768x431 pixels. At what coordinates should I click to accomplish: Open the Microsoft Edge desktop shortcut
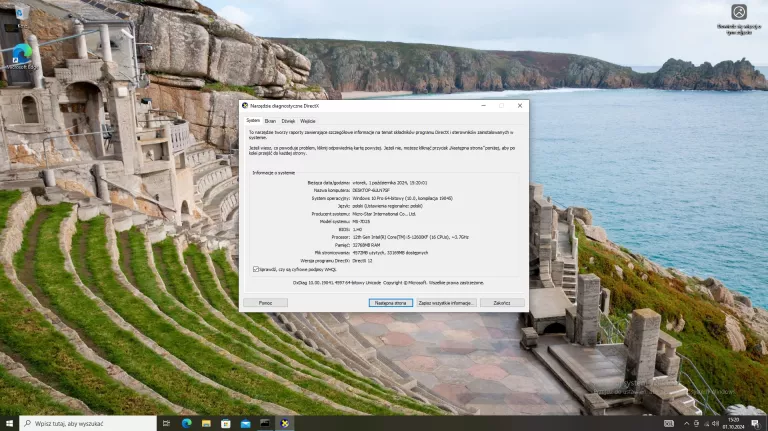coord(21,56)
